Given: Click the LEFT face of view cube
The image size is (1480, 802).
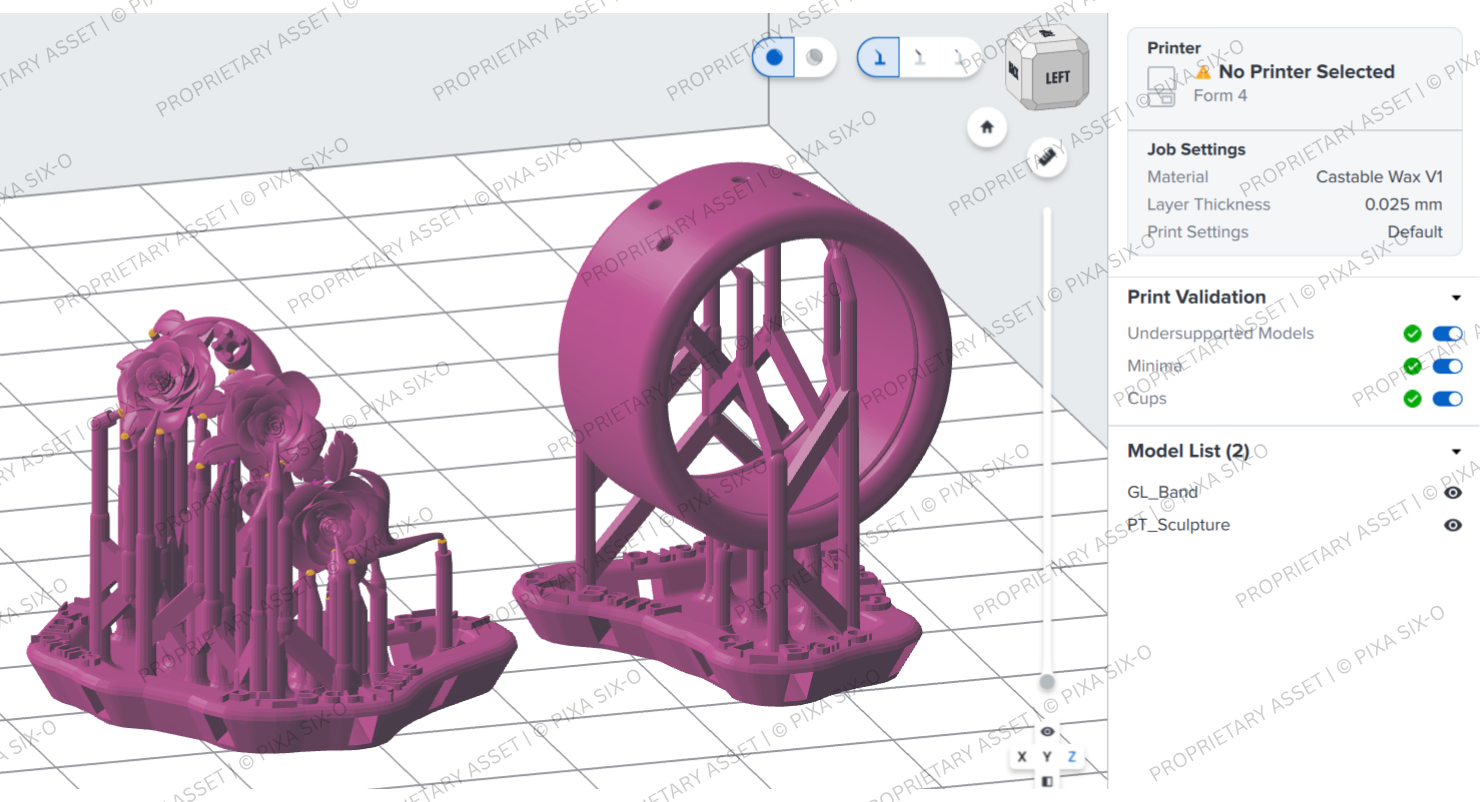Looking at the screenshot, I should (1057, 77).
